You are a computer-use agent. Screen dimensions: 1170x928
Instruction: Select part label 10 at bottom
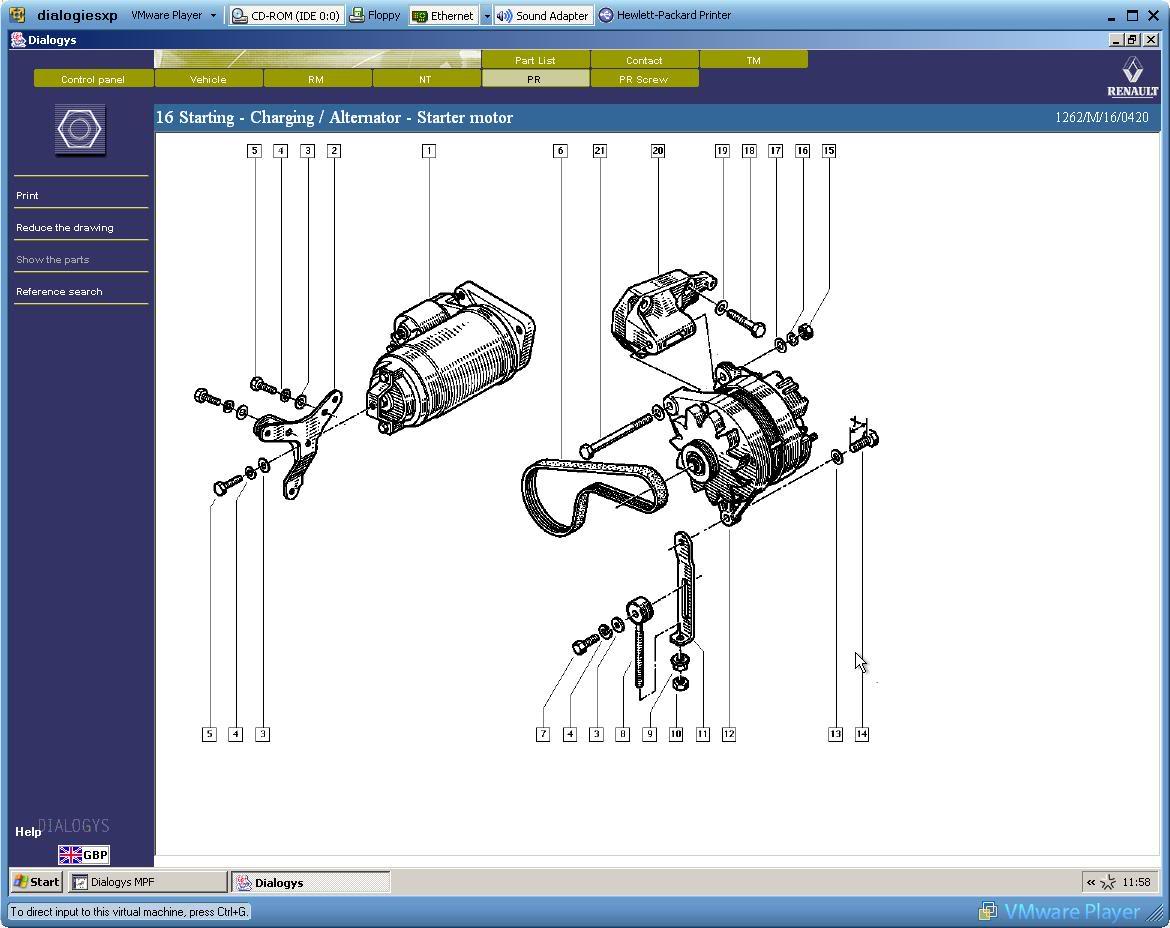point(676,734)
